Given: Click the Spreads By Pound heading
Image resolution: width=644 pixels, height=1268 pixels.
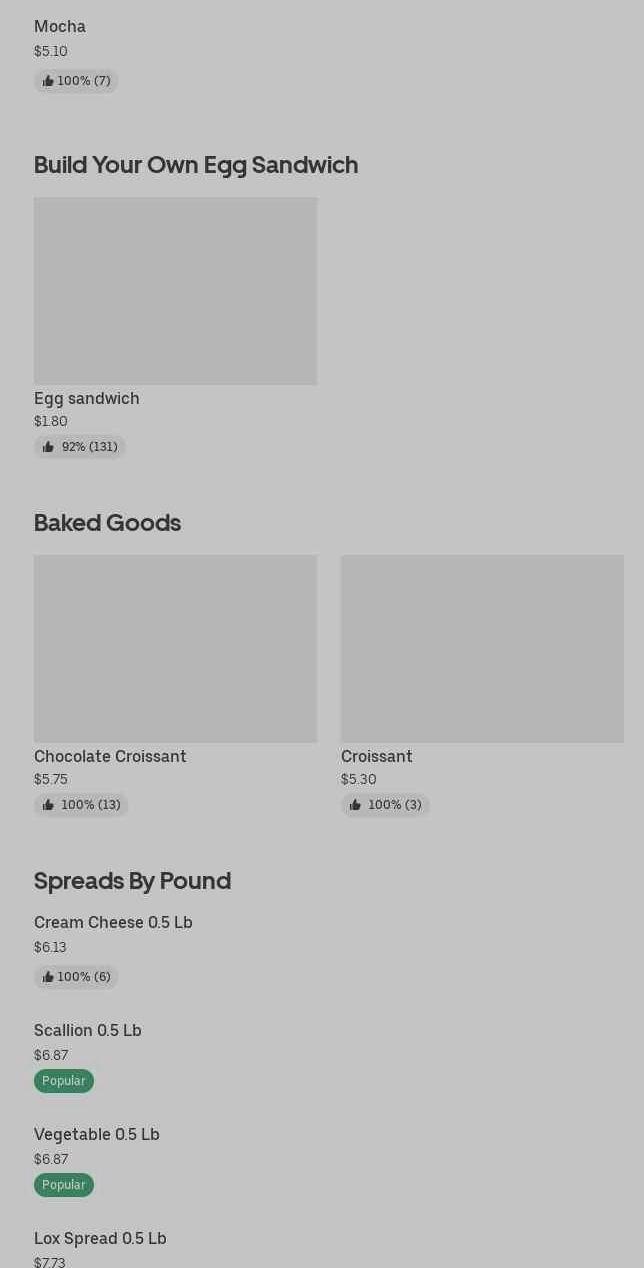Looking at the screenshot, I should (132, 881).
